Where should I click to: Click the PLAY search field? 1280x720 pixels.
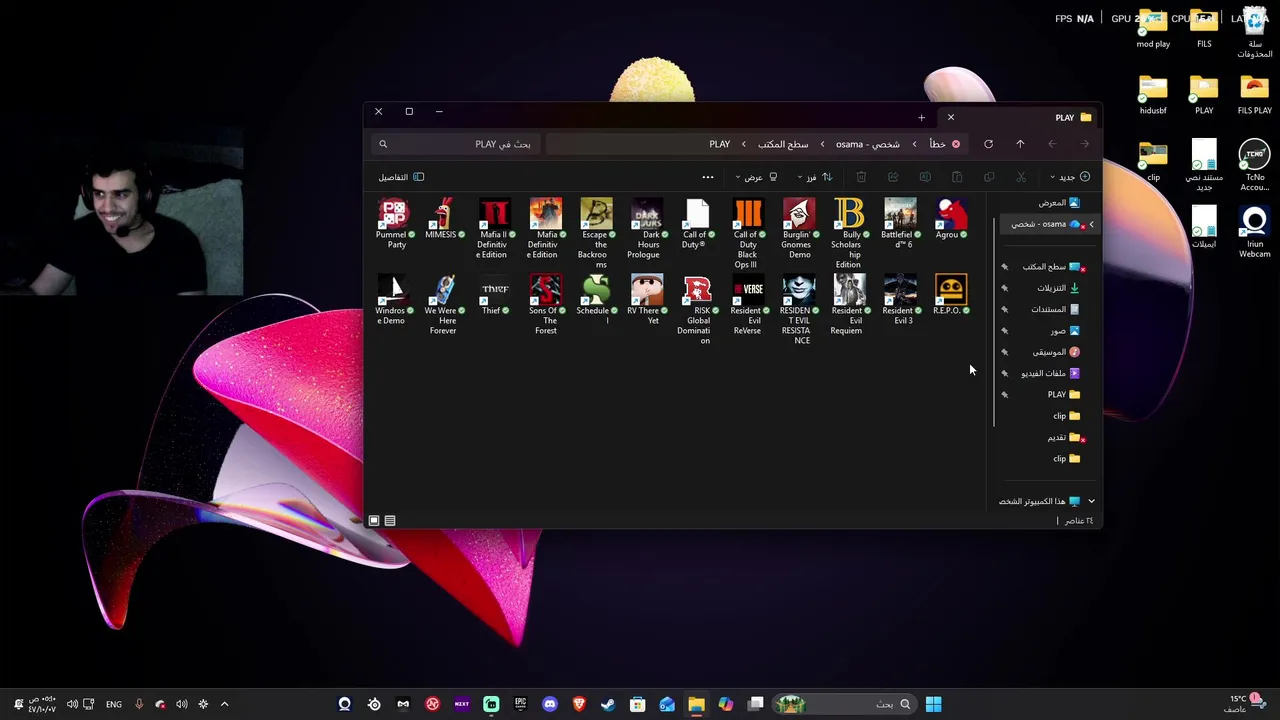tap(455, 144)
